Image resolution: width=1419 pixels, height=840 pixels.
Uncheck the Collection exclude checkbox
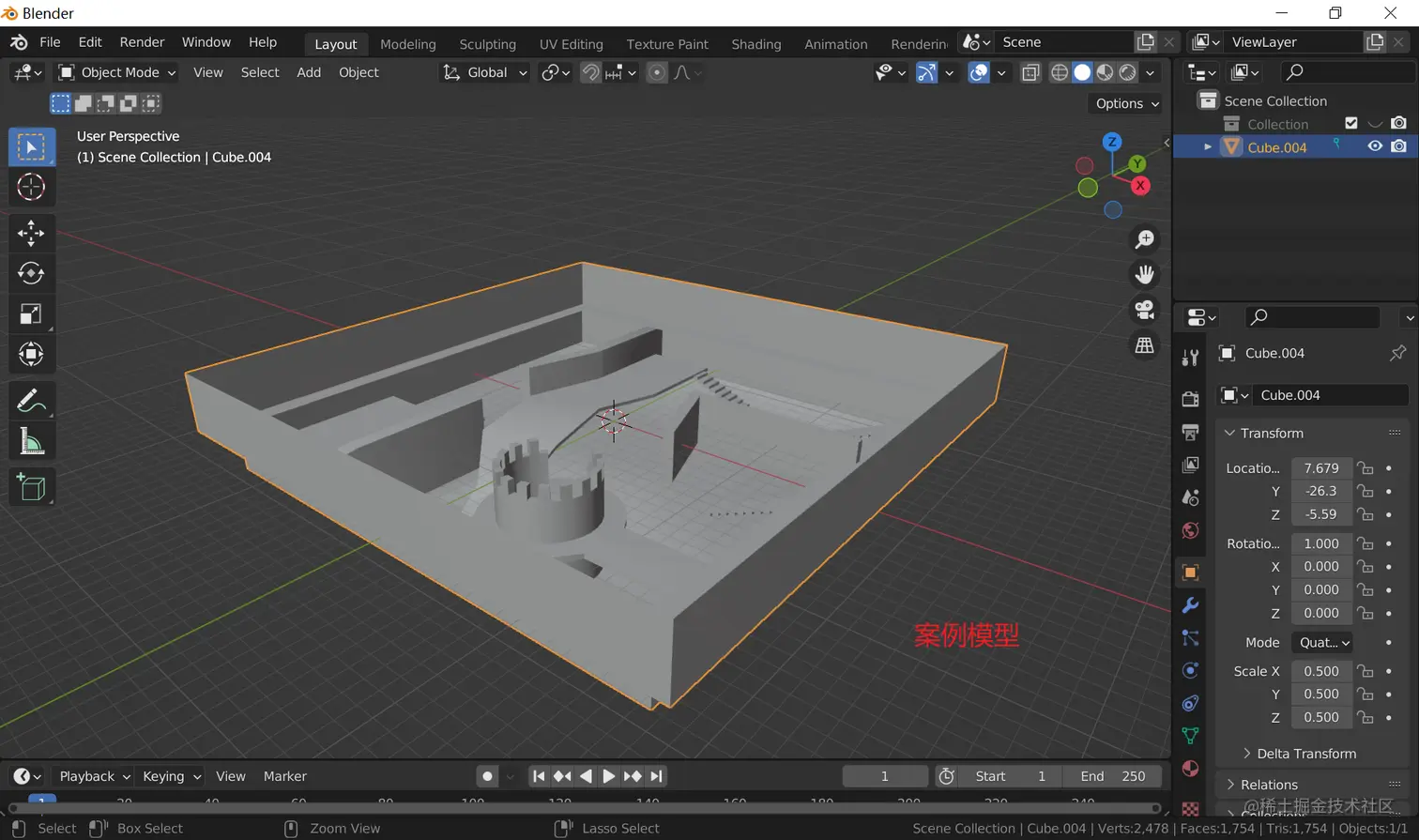tap(1350, 124)
